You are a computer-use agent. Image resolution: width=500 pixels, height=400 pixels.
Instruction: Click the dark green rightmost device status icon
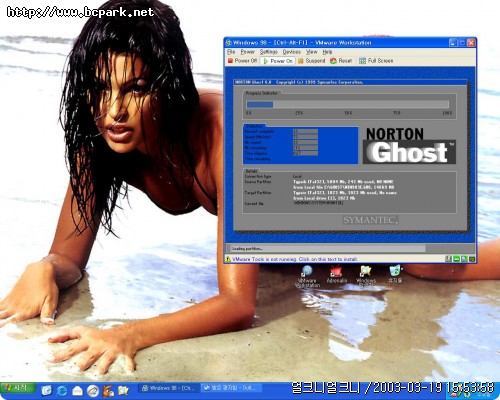[x=472, y=259]
